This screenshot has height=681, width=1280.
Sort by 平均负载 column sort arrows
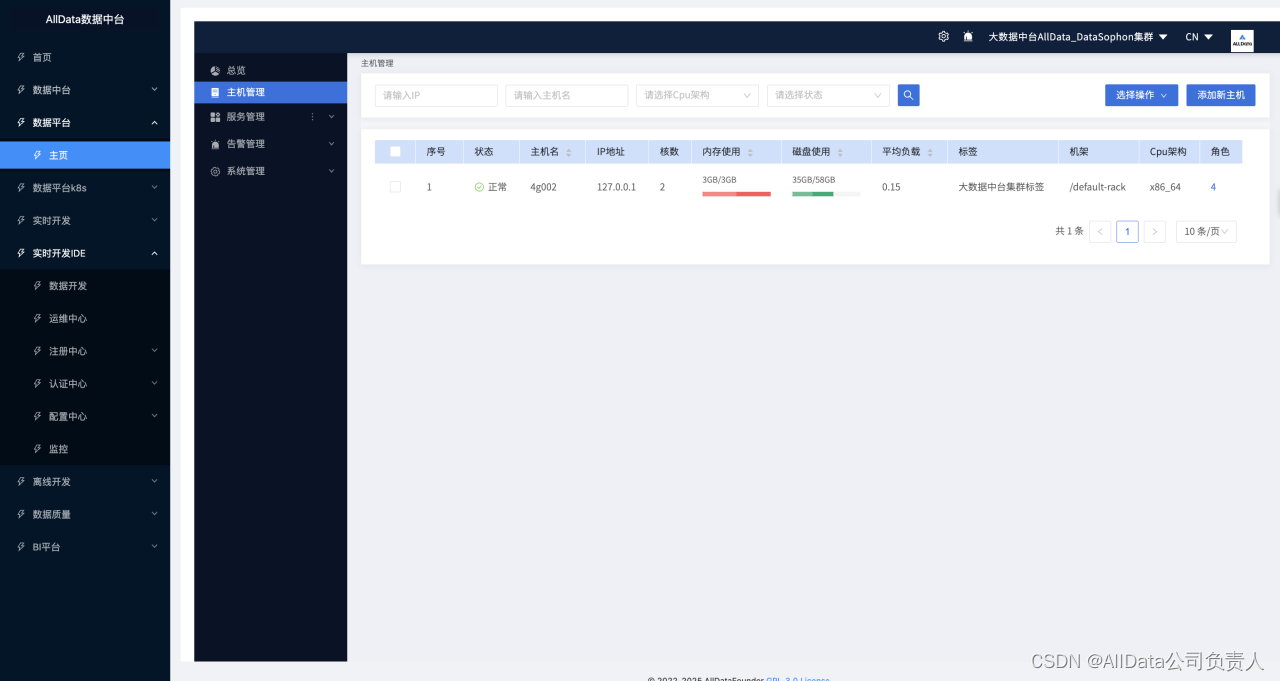(930, 153)
